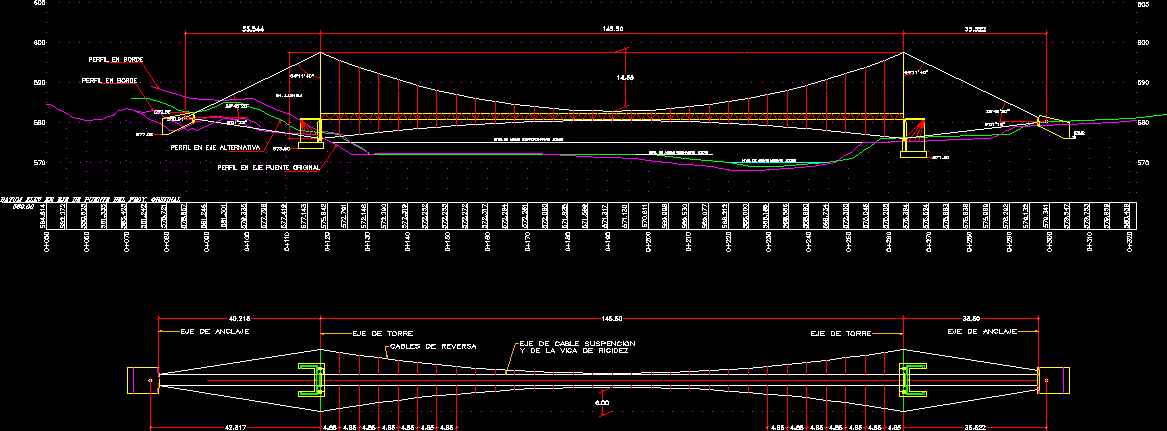Click the 38.60 plan dimension
This screenshot has width=1167, height=431.
[x=971, y=319]
